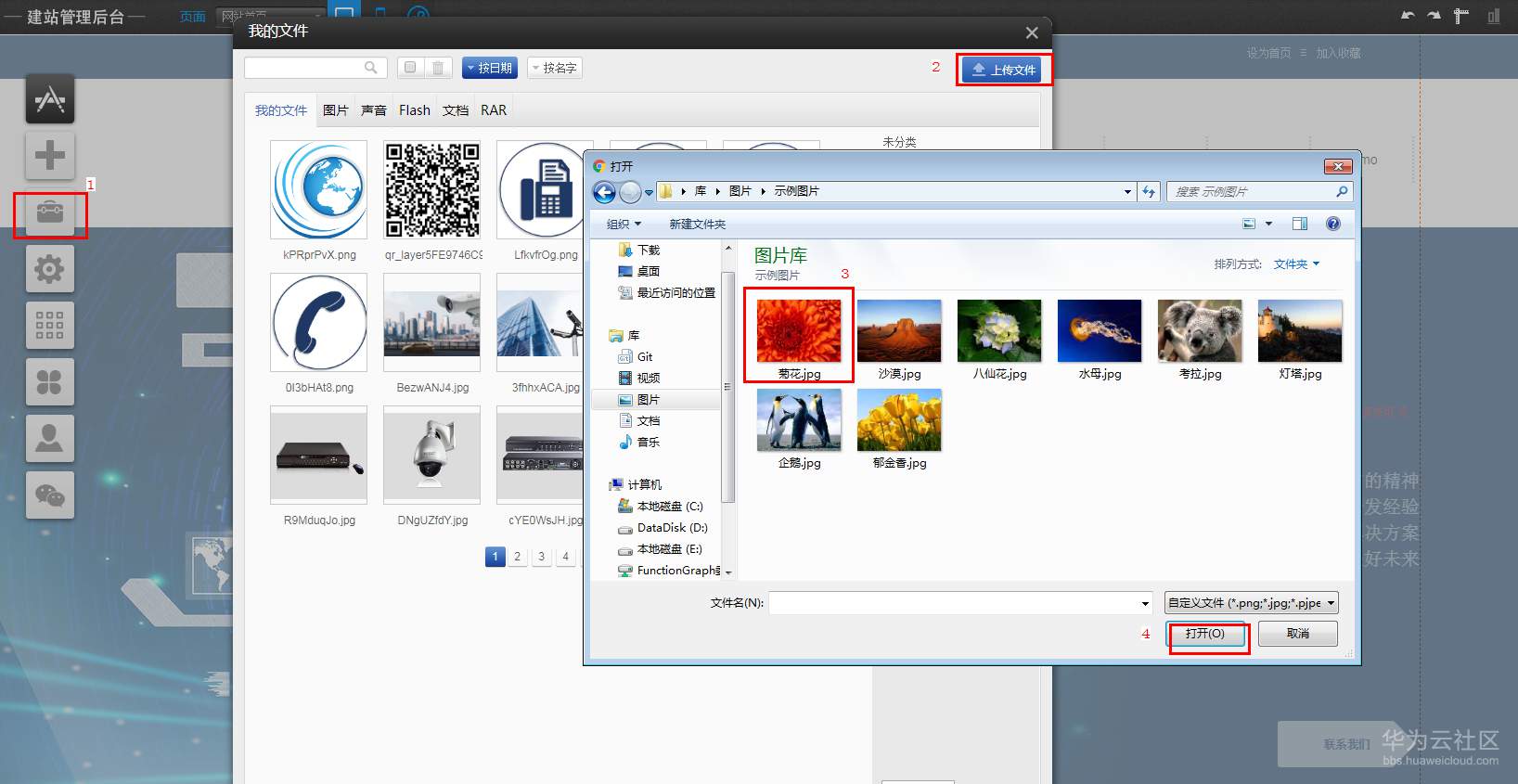Open the file type filter dropdown
This screenshot has height=784, width=1518.
point(1251,603)
